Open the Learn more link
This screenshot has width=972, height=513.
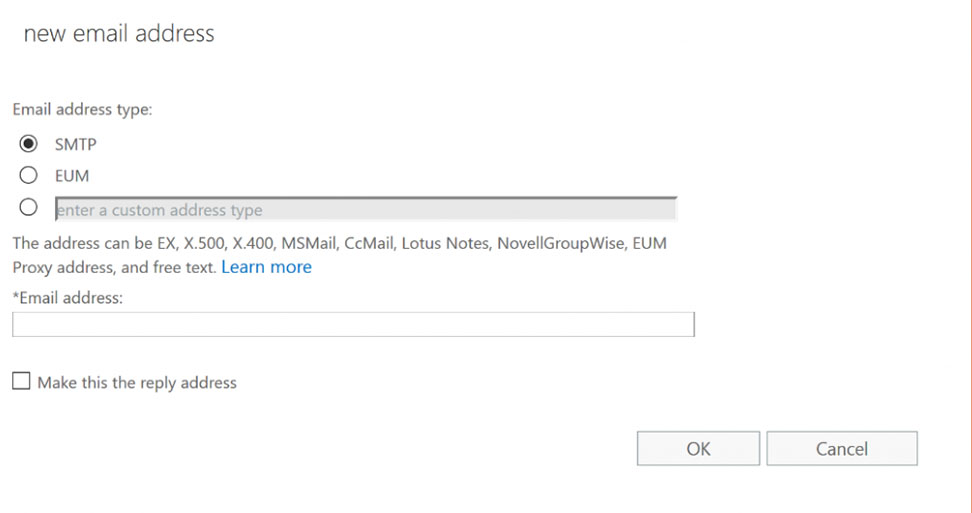[267, 267]
